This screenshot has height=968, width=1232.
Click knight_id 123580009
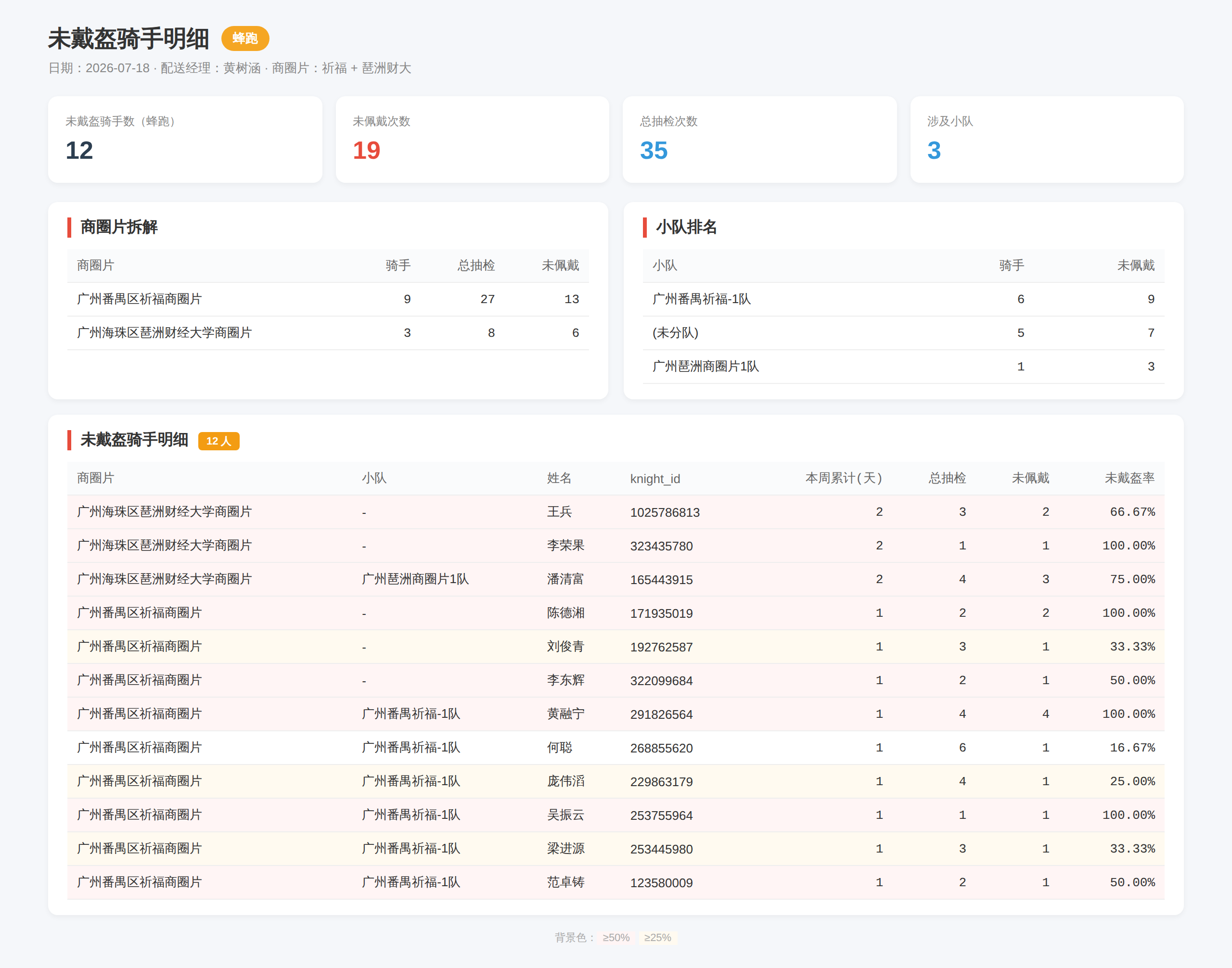(x=661, y=883)
